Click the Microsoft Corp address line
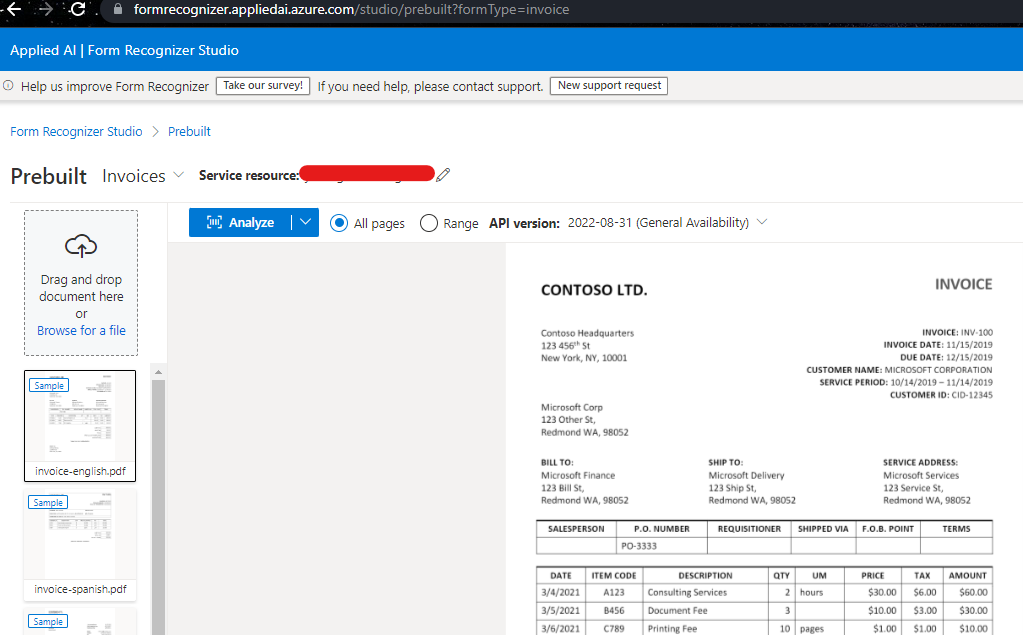This screenshot has height=635, width=1023. click(x=572, y=407)
